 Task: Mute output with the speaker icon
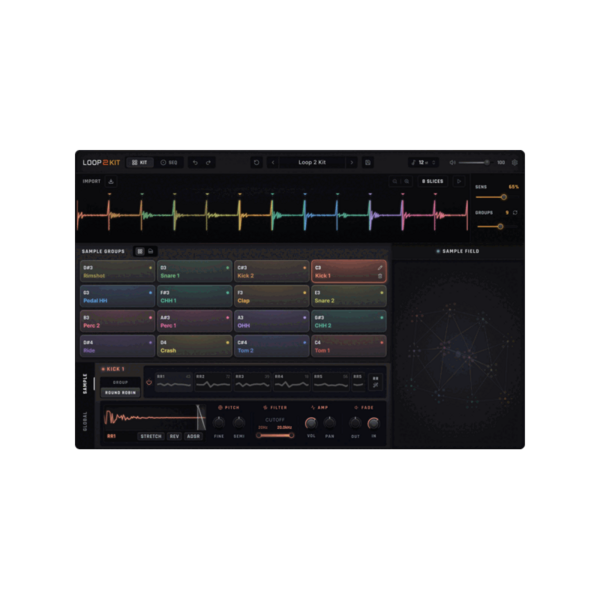tap(452, 163)
